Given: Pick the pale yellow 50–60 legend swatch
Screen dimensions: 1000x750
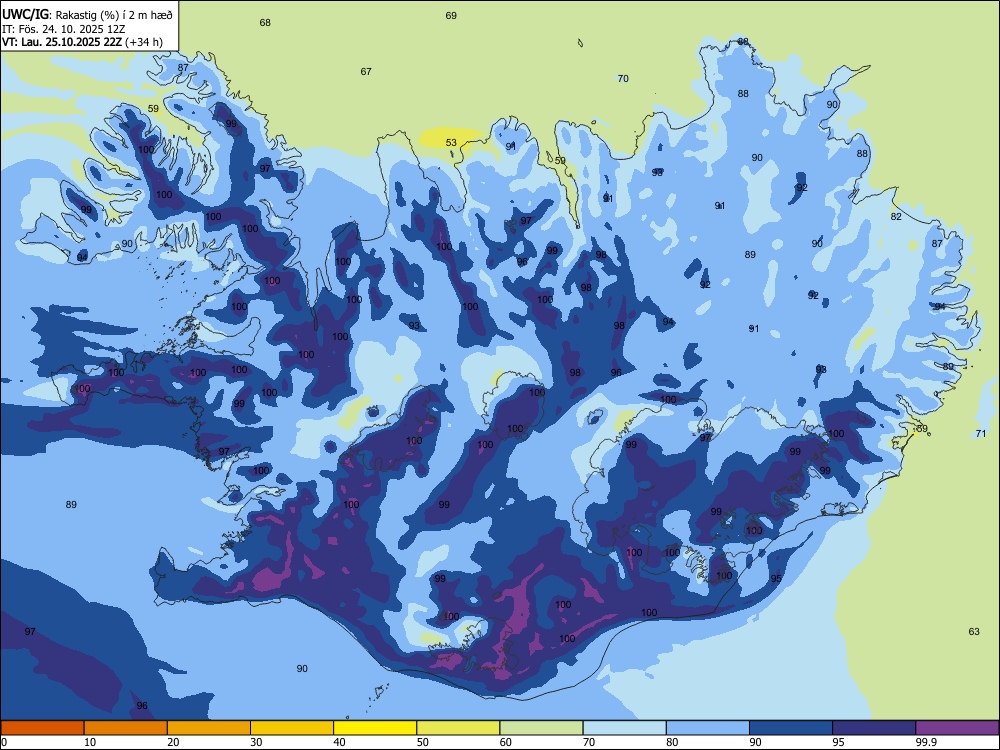Looking at the screenshot, I should coord(458,728).
